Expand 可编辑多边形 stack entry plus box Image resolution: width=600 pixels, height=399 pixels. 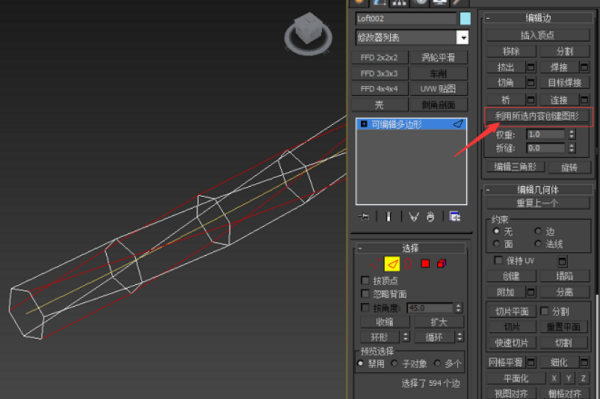click(x=364, y=124)
